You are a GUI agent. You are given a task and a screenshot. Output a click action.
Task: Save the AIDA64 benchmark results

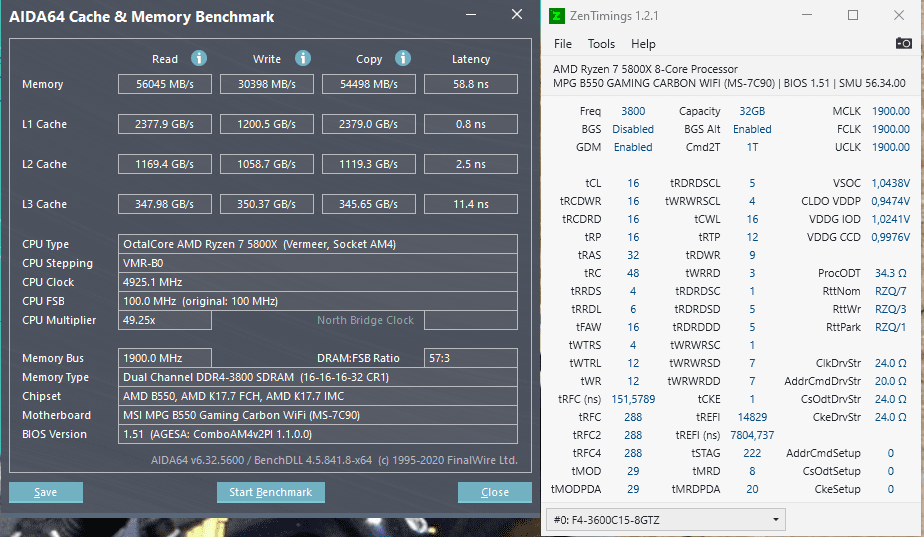46,492
